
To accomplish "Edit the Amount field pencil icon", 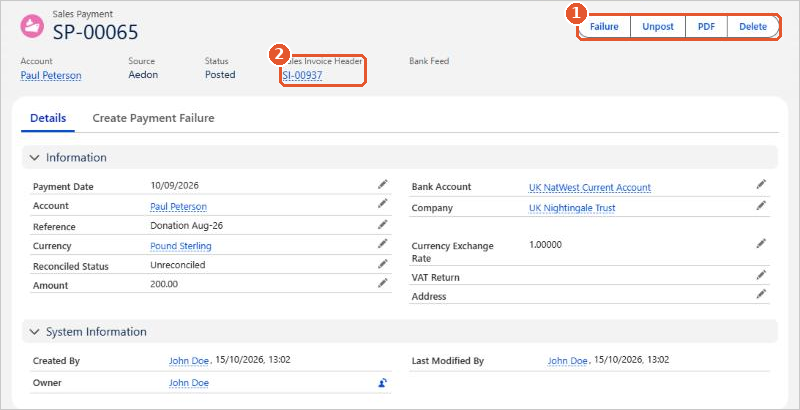I will [383, 283].
